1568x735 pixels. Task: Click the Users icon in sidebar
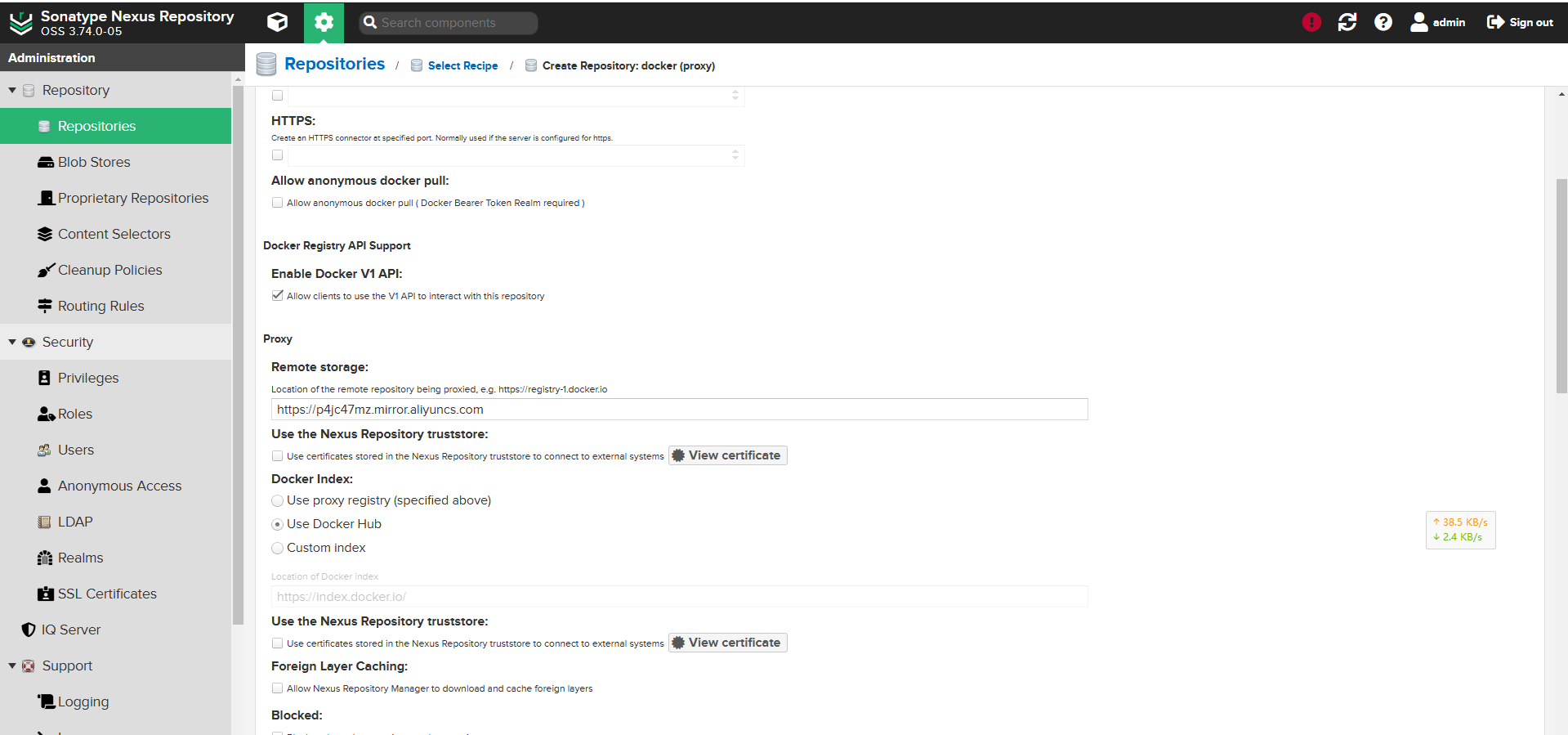(44, 450)
